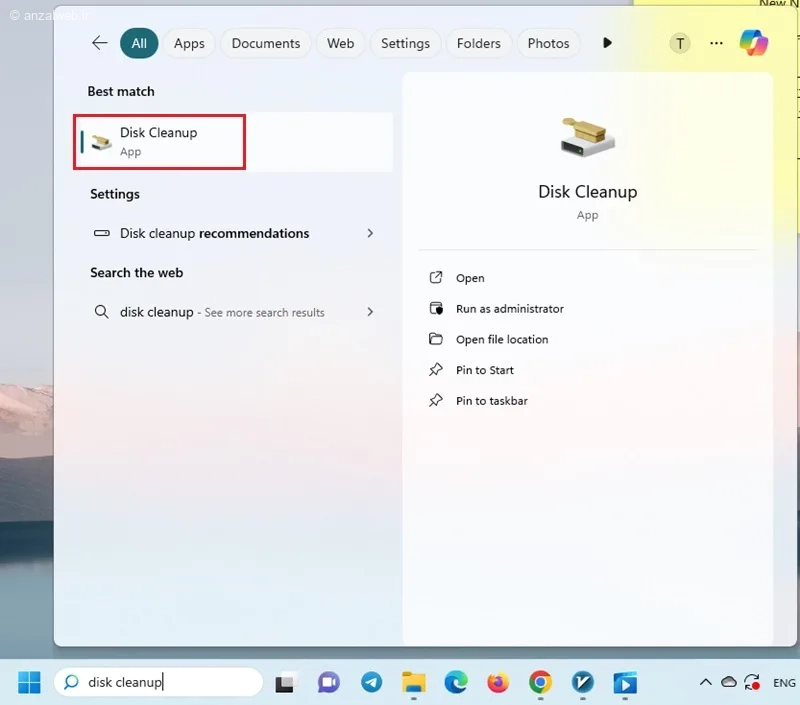Click the Copilot icon in the search panel
The height and width of the screenshot is (705, 800).
click(754, 43)
